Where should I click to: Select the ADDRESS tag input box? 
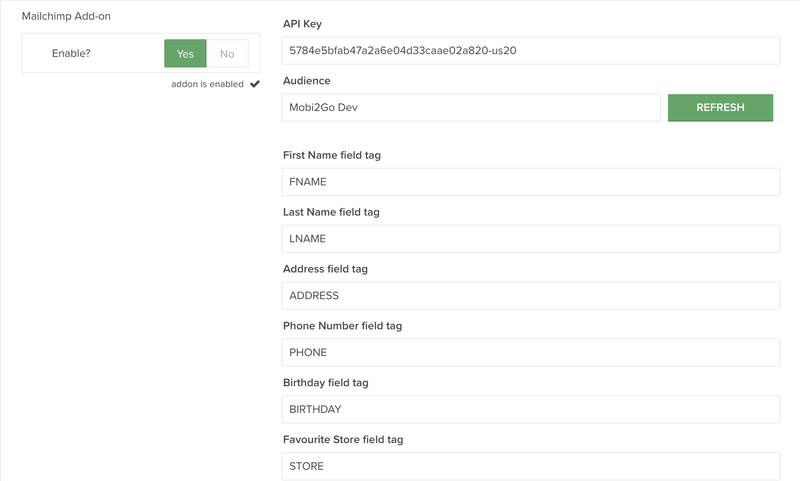[530, 296]
